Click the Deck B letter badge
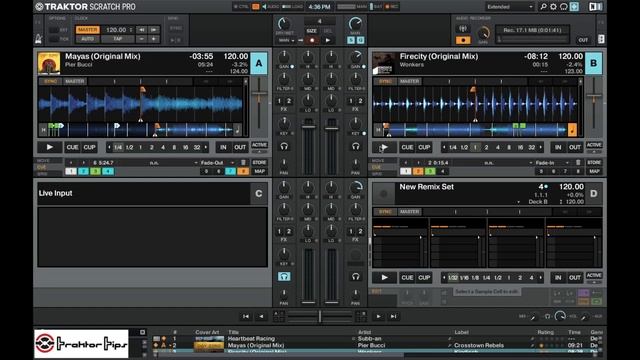Viewport: 640px width, 360px height. (x=593, y=63)
